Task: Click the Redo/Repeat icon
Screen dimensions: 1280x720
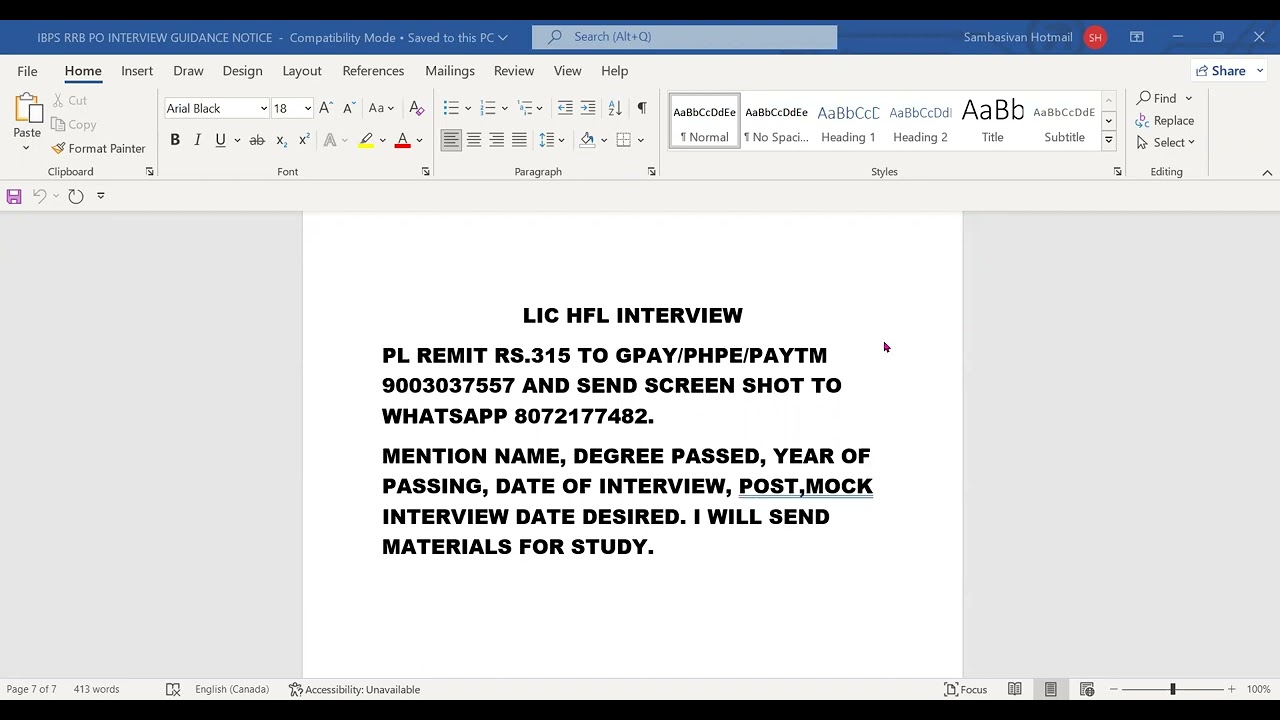Action: (x=76, y=196)
